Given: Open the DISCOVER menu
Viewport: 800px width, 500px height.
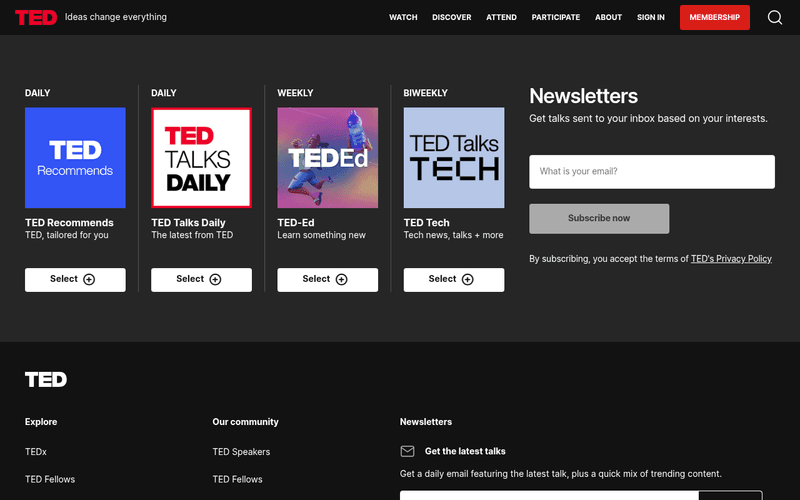Looking at the screenshot, I should pyautogui.click(x=452, y=17).
